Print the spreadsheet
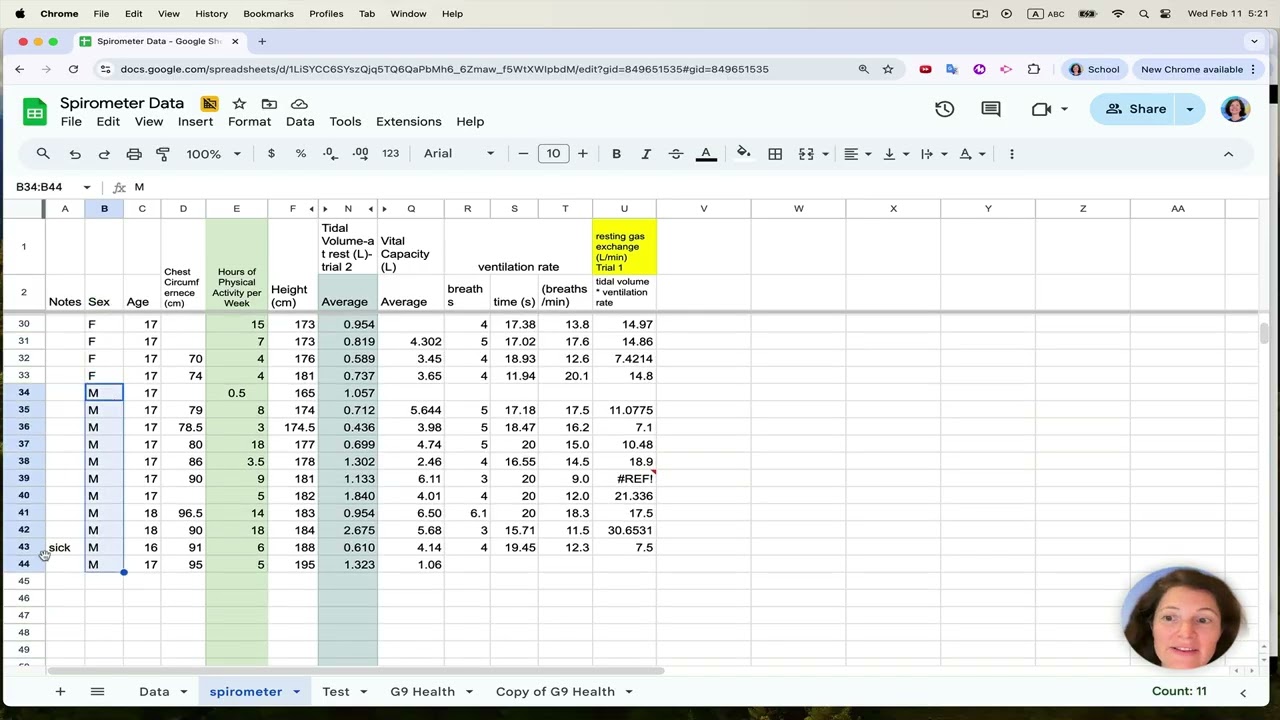The image size is (1280, 720). [134, 154]
